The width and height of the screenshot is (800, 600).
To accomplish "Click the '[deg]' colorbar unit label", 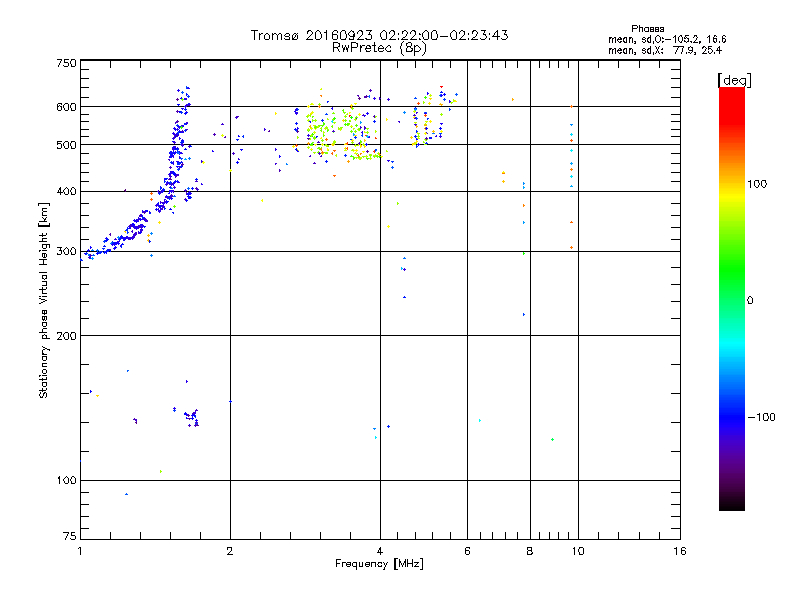I will (734, 80).
